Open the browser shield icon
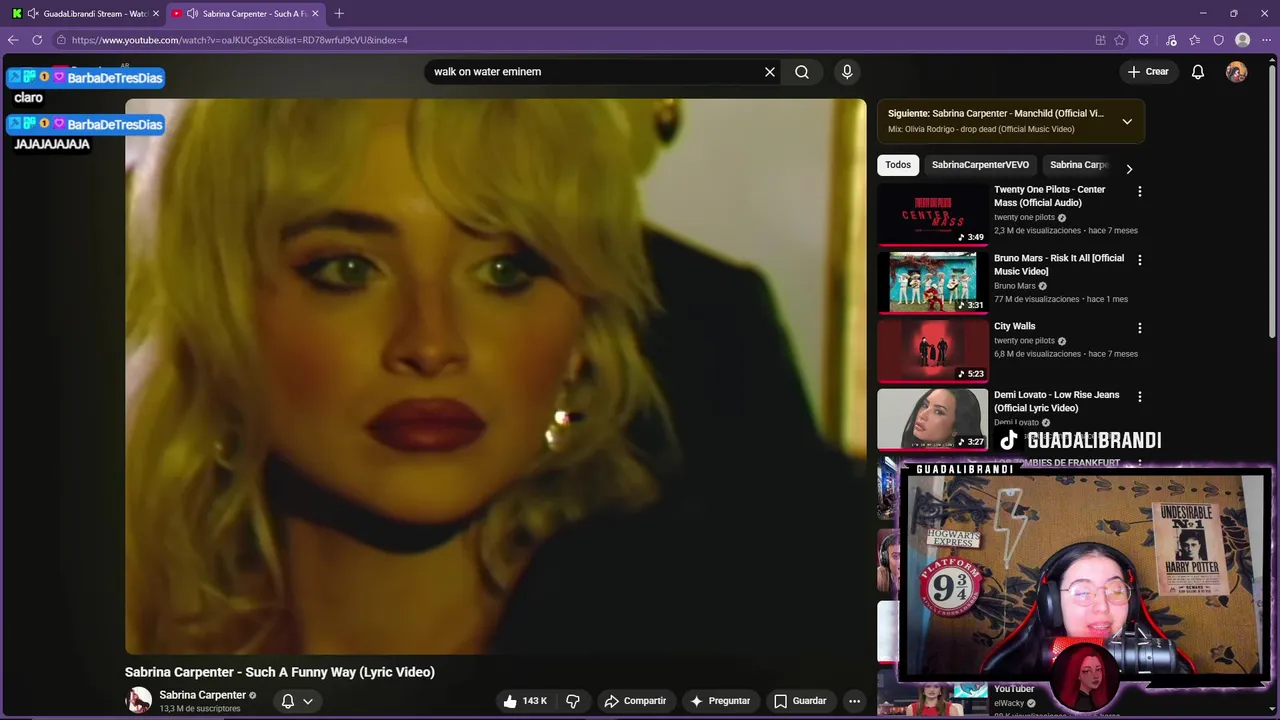 (x=1218, y=40)
